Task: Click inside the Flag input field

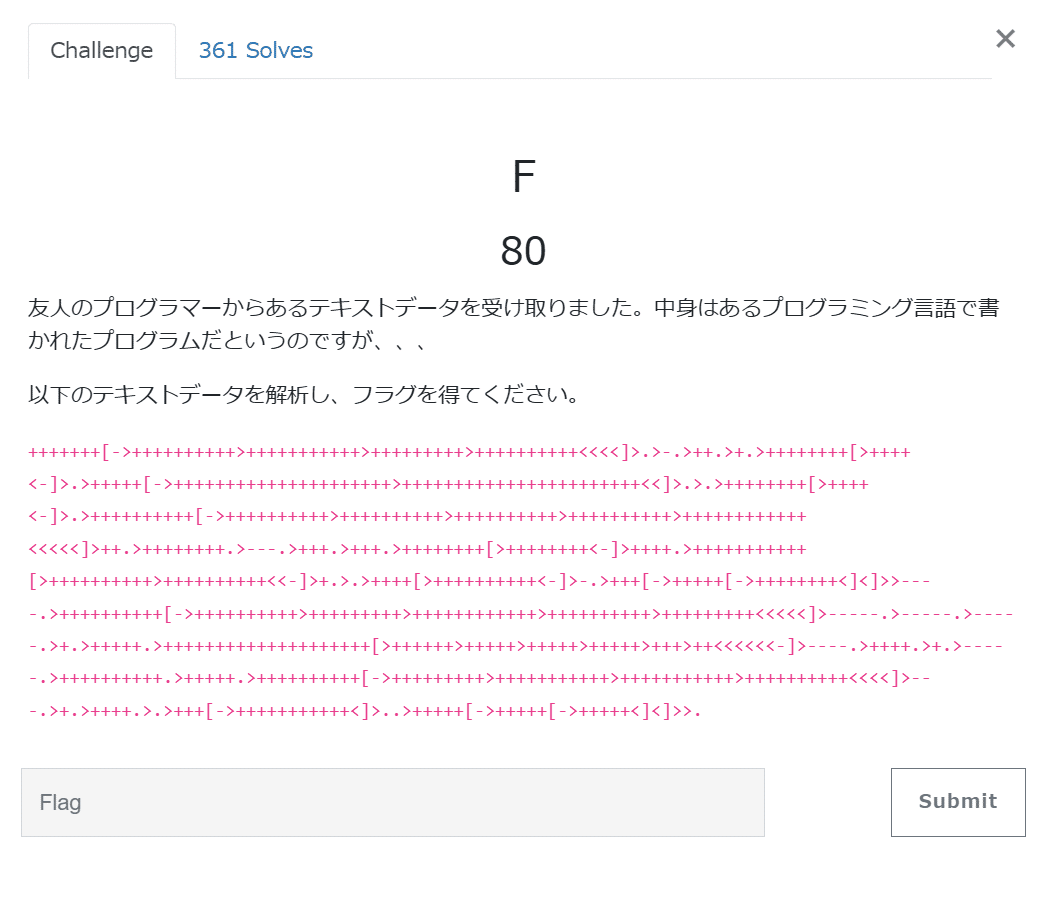Action: pyautogui.click(x=393, y=801)
